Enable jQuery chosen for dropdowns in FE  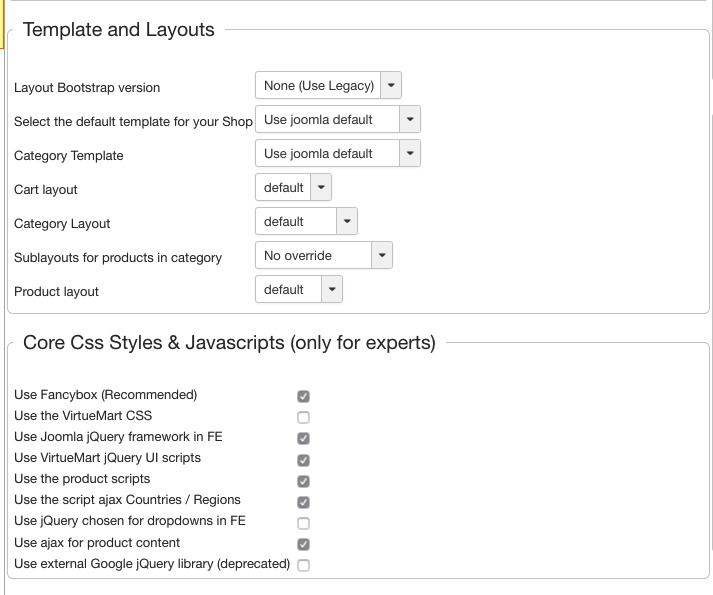point(304,523)
